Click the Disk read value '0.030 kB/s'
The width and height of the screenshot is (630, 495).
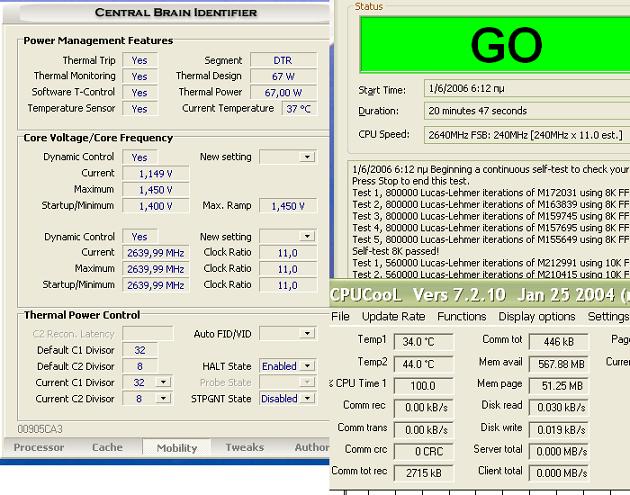point(558,407)
